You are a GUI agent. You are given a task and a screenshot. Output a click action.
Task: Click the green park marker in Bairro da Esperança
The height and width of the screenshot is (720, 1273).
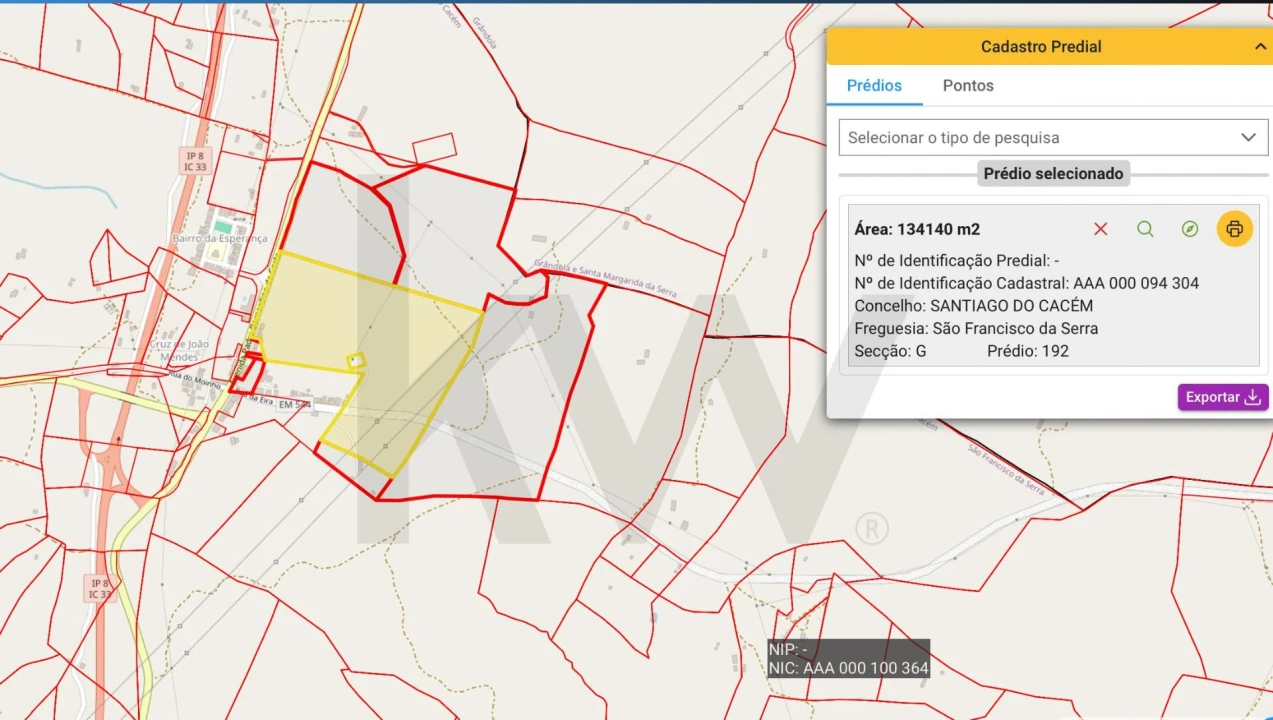coord(223,227)
